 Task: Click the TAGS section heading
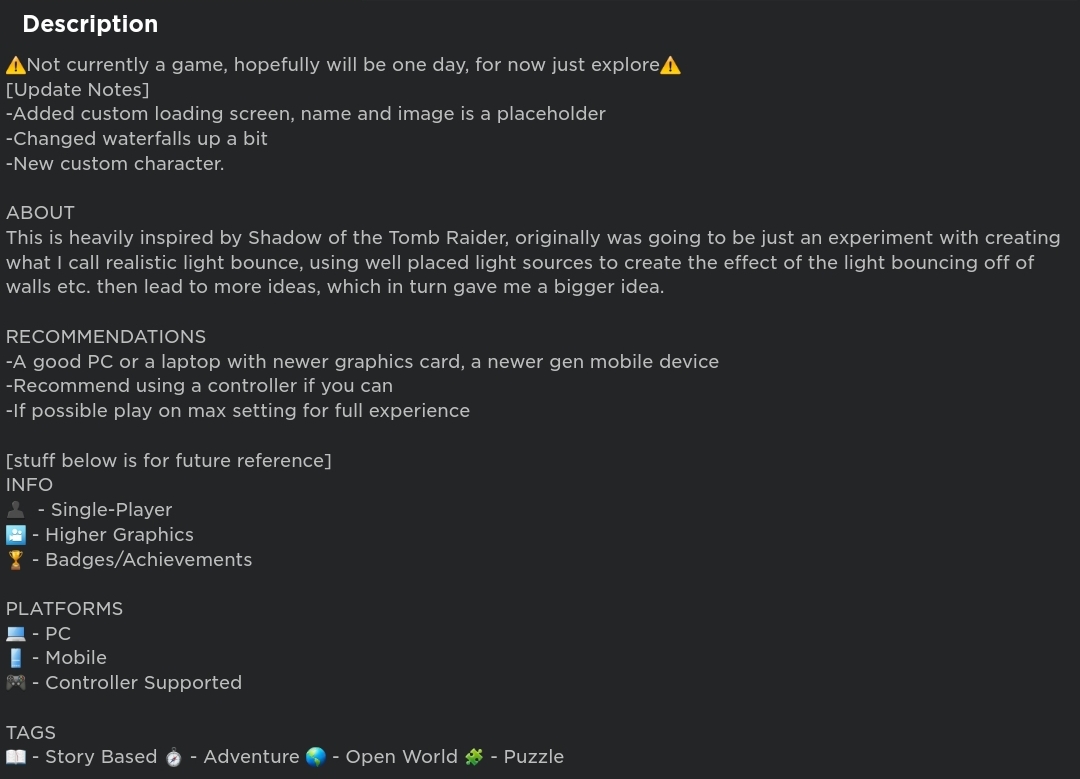(x=31, y=732)
